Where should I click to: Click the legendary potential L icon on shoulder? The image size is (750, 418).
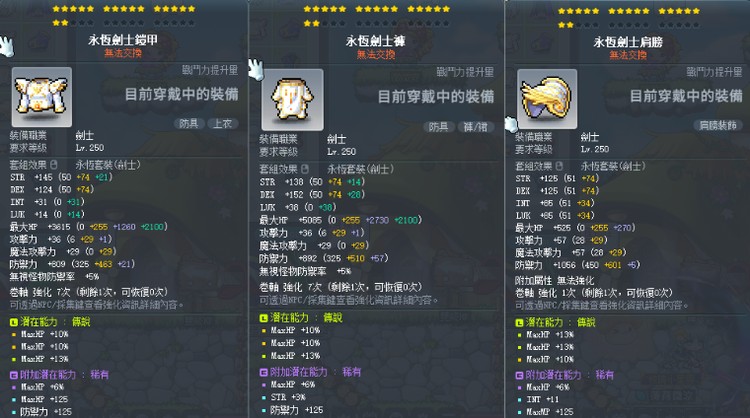coord(519,323)
